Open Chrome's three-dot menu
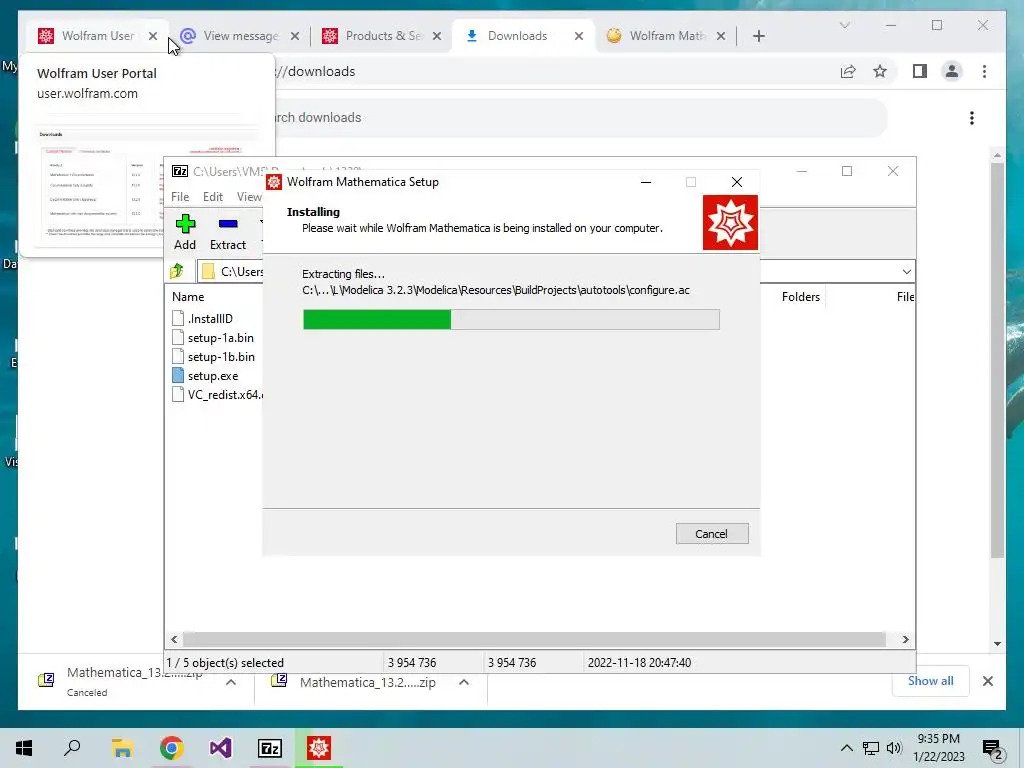The image size is (1024, 768). (984, 71)
